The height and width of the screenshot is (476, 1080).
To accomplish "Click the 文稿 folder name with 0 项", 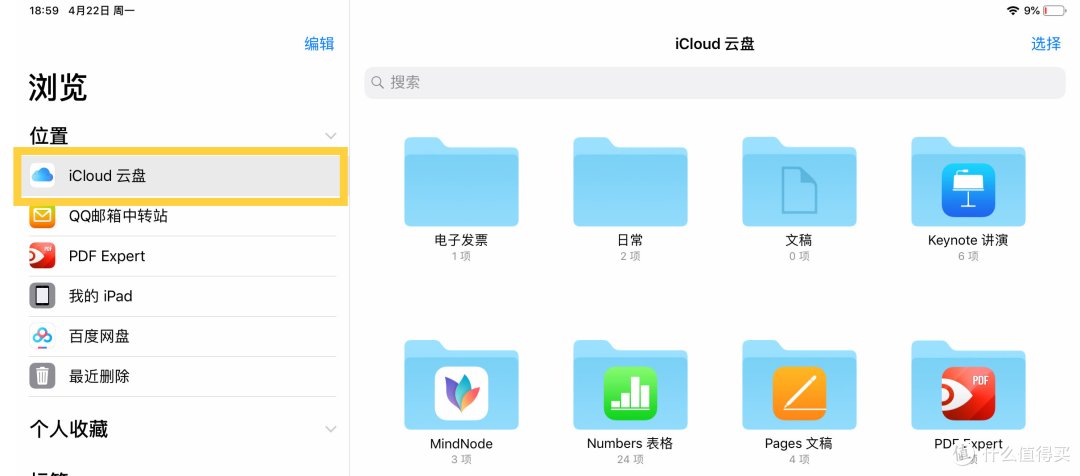I will [x=799, y=240].
